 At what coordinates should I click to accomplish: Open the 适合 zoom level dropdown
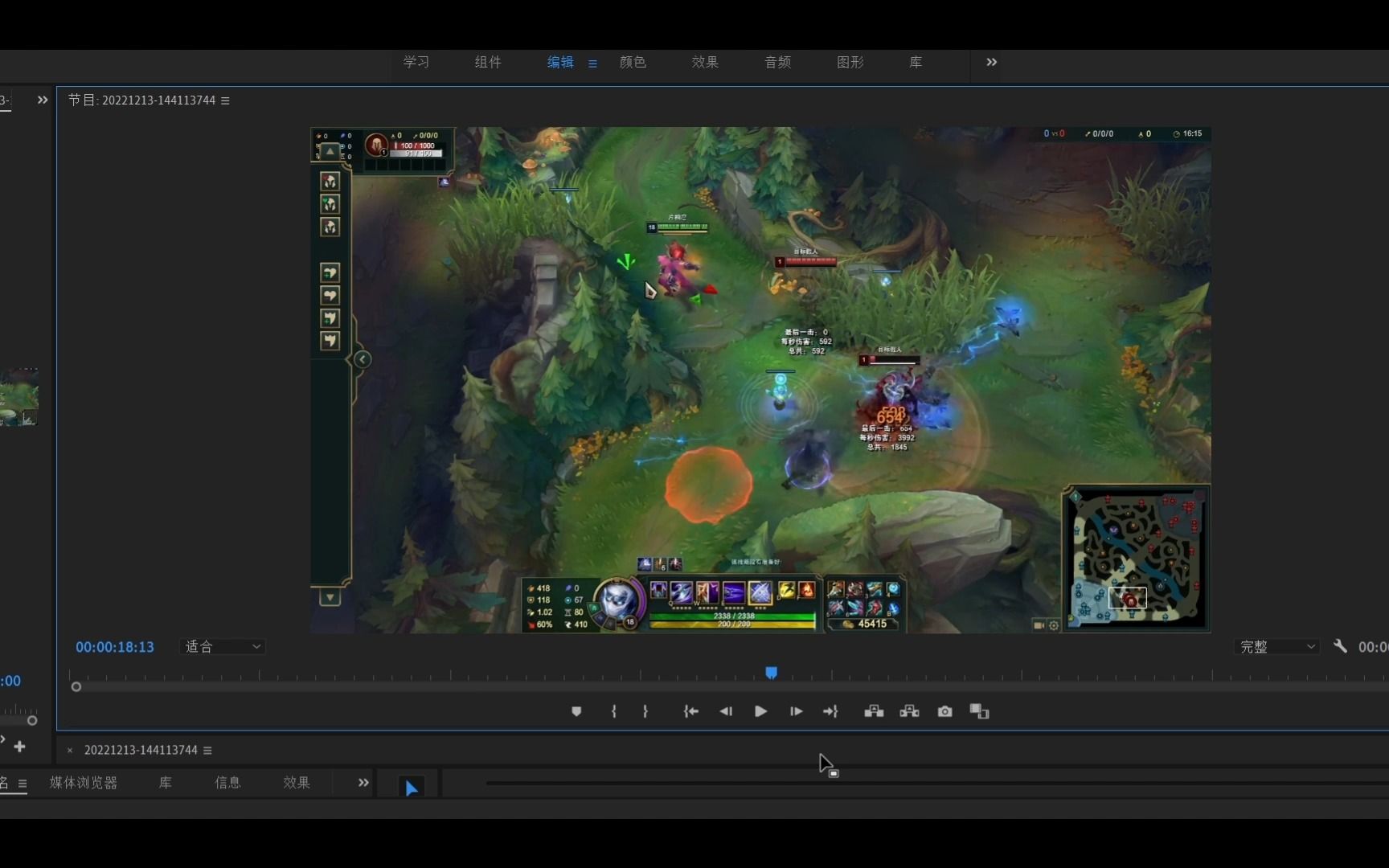click(x=223, y=646)
